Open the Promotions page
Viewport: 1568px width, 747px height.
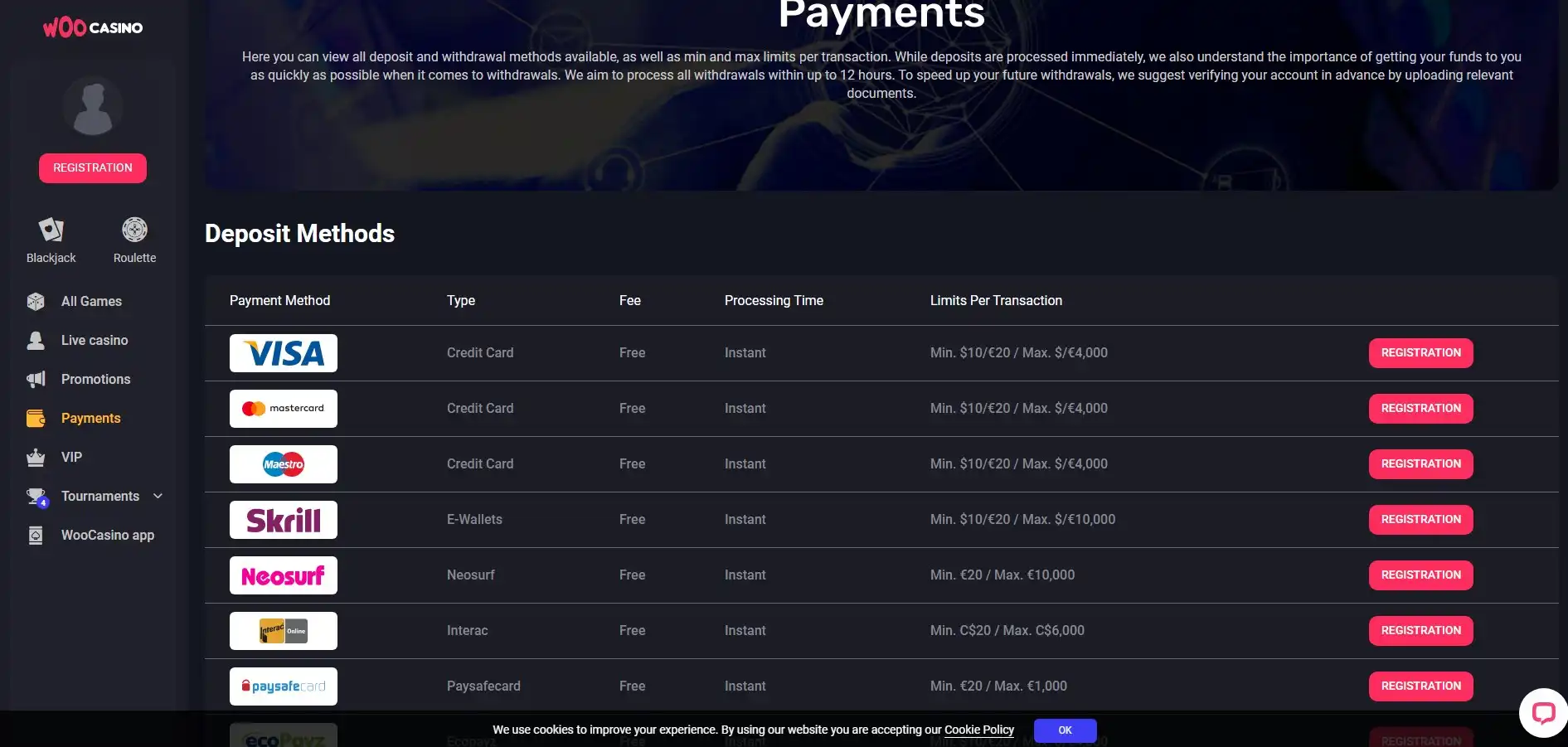click(x=95, y=380)
